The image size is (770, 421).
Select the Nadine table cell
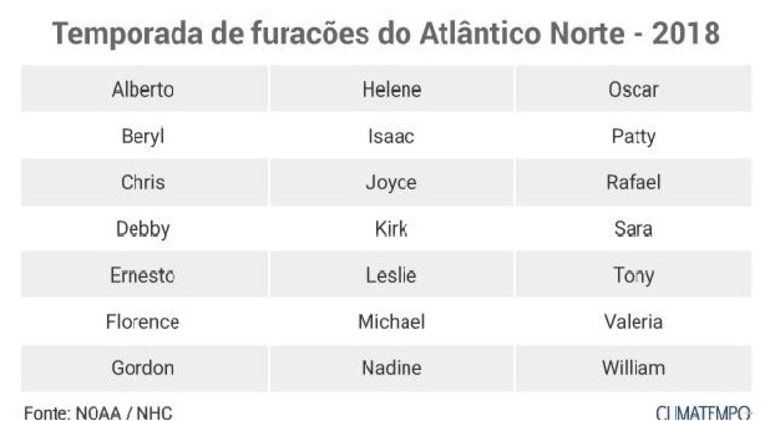pyautogui.click(x=391, y=368)
